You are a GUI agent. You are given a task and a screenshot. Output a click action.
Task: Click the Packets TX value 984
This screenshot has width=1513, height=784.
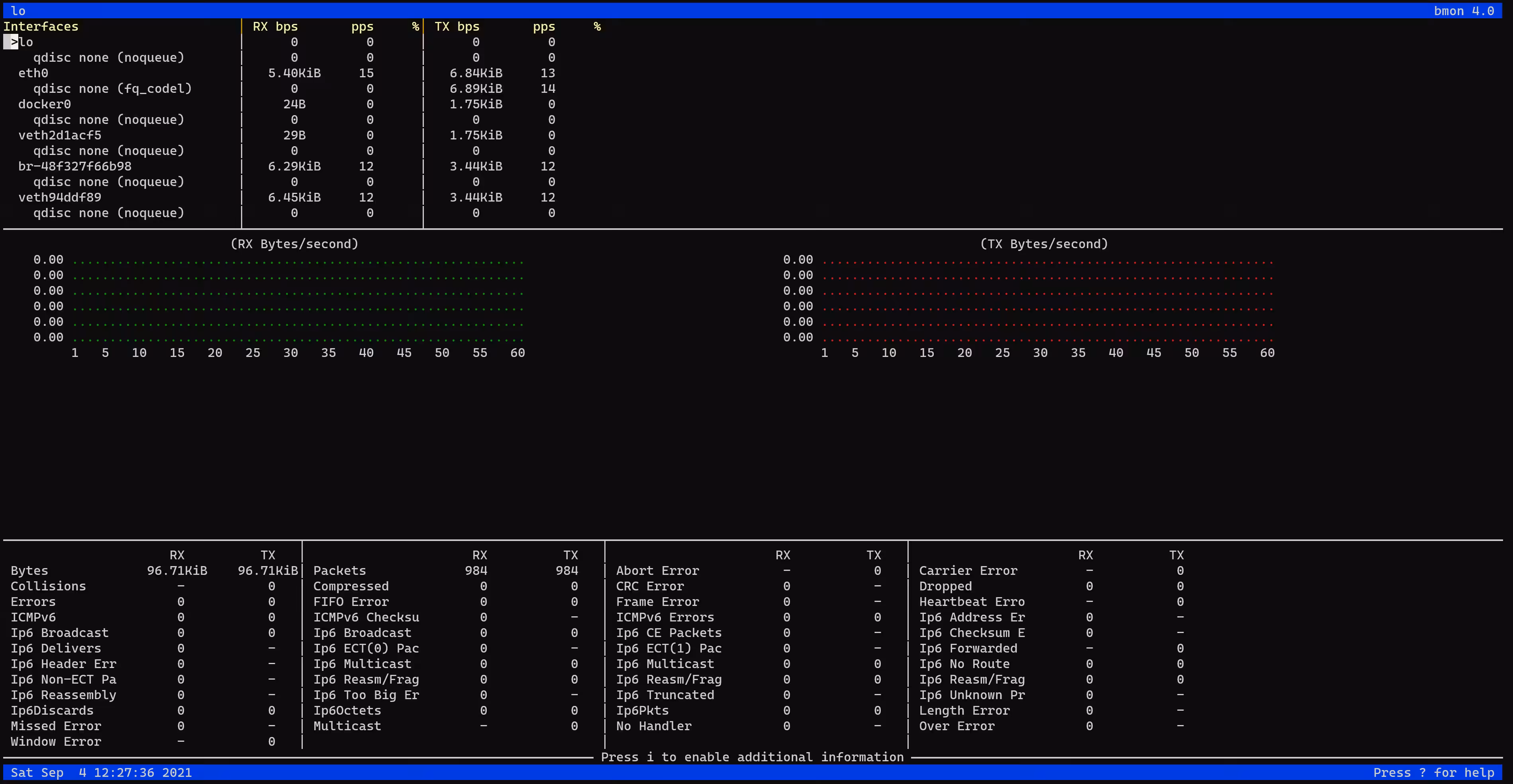click(567, 571)
